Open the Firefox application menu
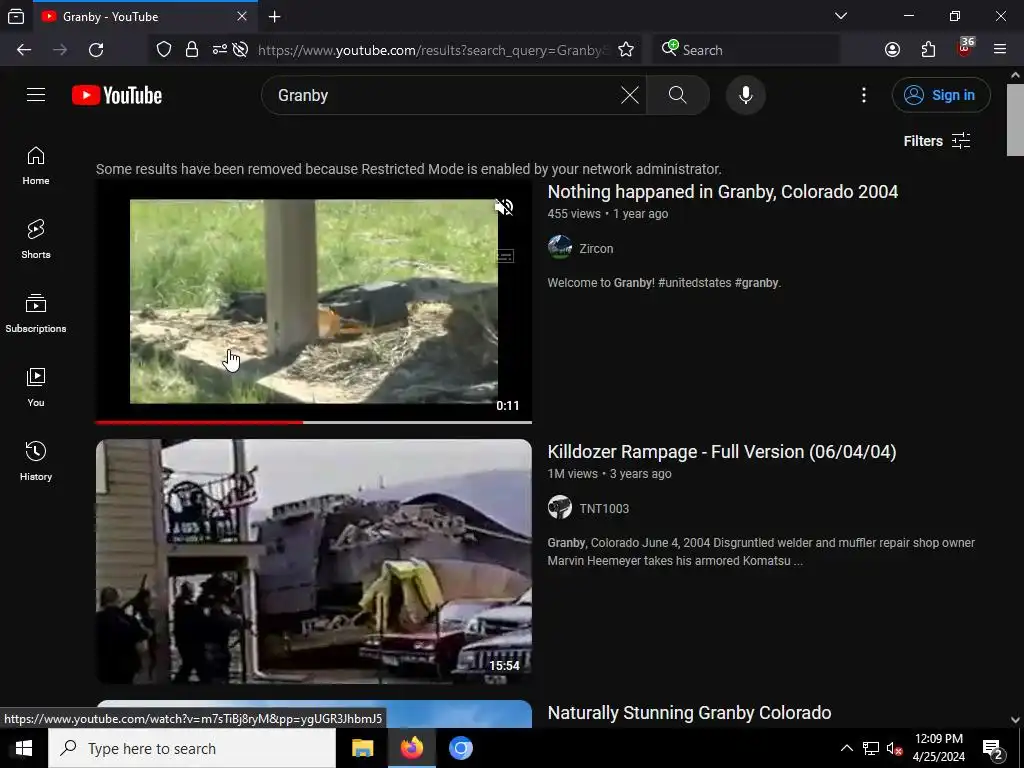Viewport: 1024px width, 768px height. (999, 50)
